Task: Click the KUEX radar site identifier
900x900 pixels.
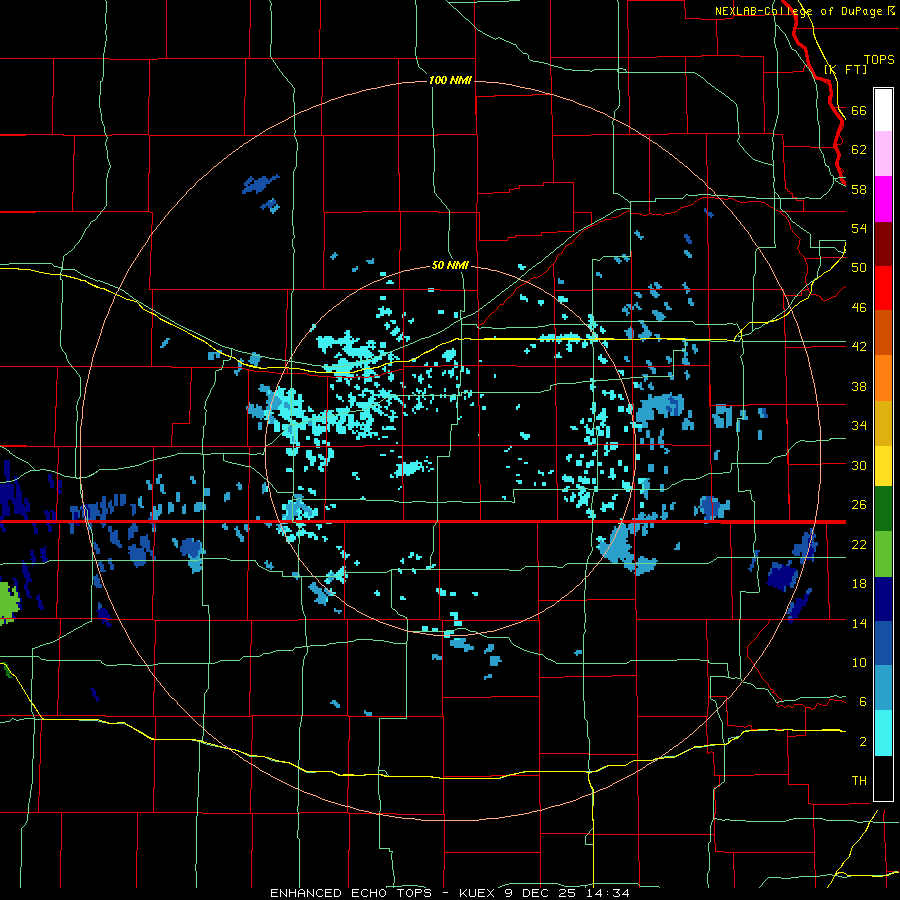Action: (x=479, y=893)
